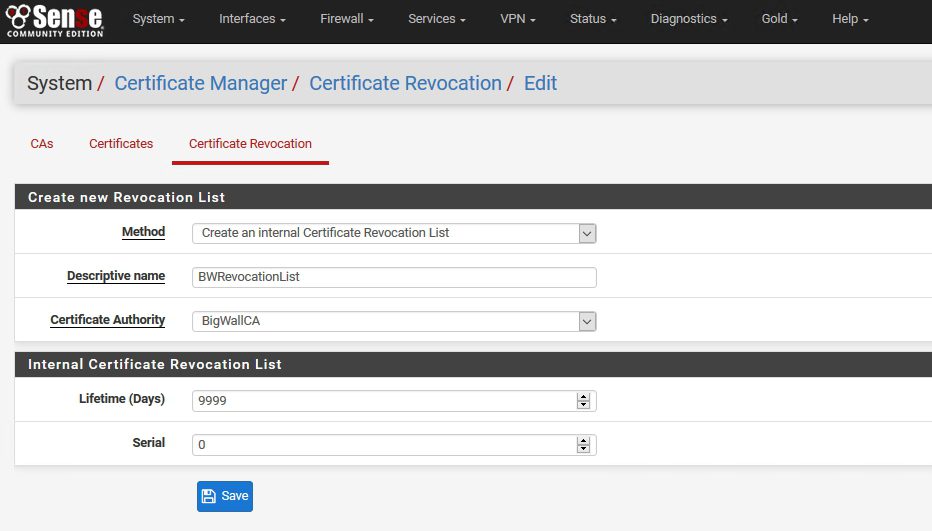Image resolution: width=932 pixels, height=531 pixels.
Task: Click into the Descriptive name field
Action: [394, 277]
